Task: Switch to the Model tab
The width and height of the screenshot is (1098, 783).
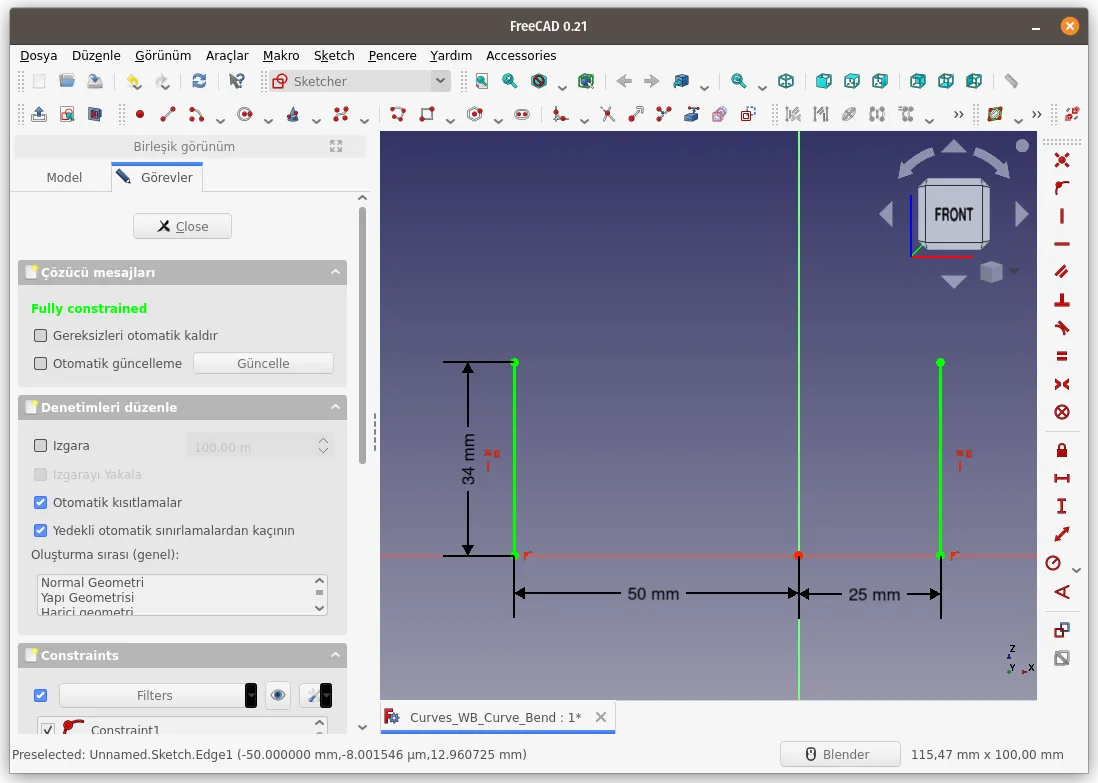Action: (x=64, y=177)
